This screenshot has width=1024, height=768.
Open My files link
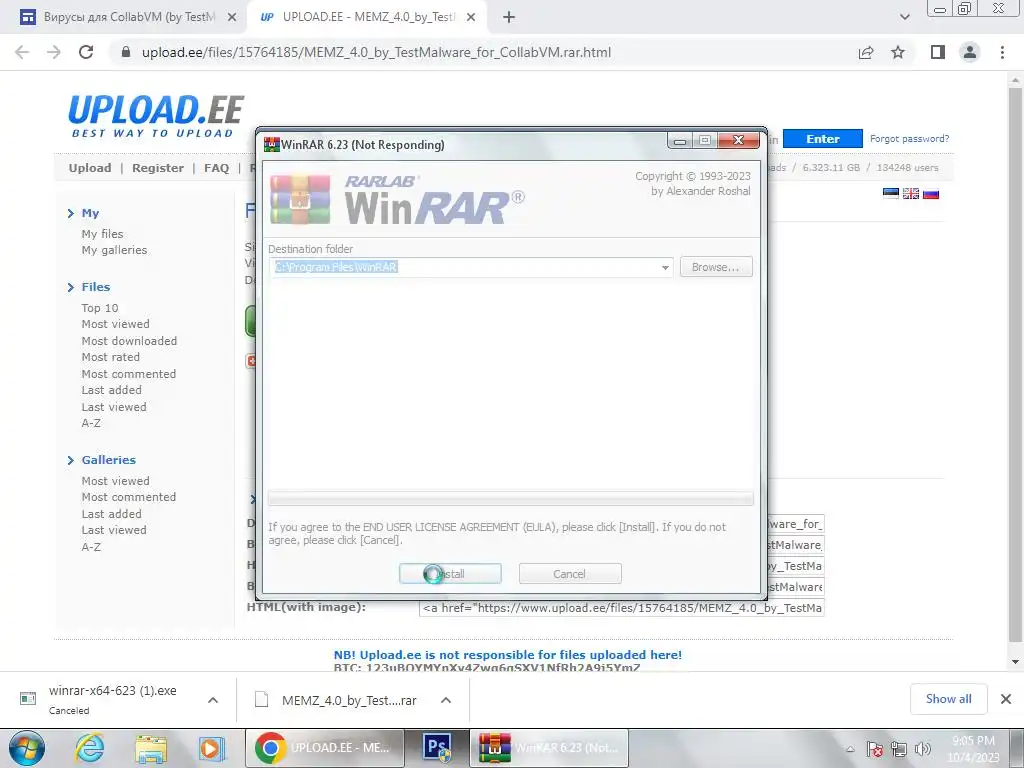pyautogui.click(x=103, y=234)
